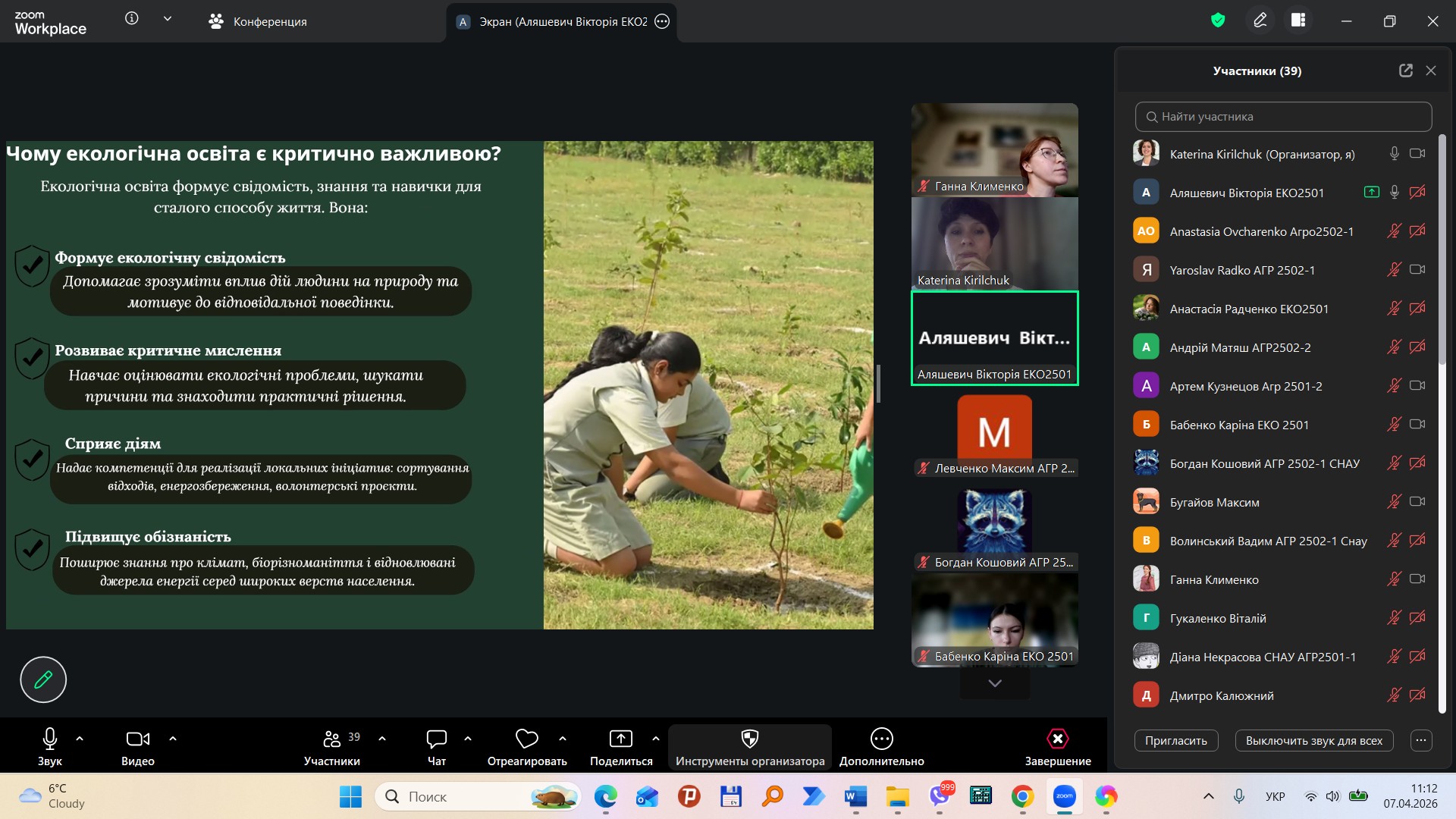Click the green encryption shield icon
Image resolution: width=1456 pixels, height=819 pixels.
click(x=1218, y=20)
